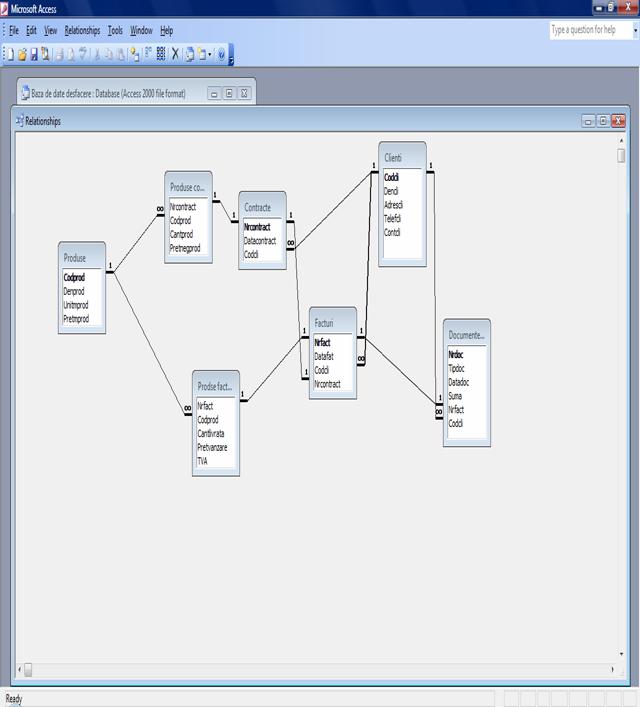Click the Open file toolbar icon

pyautogui.click(x=22, y=54)
